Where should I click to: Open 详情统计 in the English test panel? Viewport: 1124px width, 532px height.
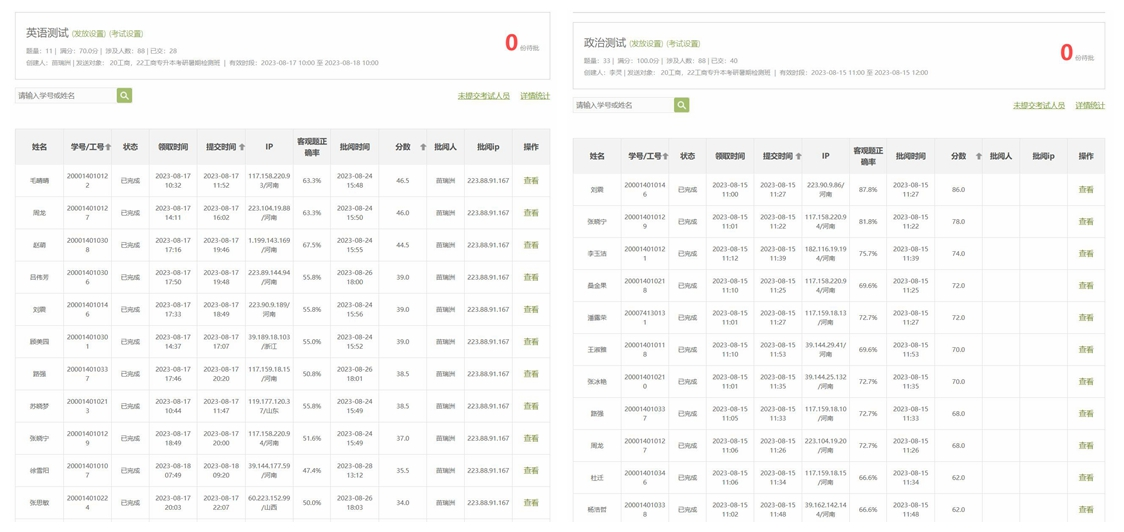click(x=535, y=96)
